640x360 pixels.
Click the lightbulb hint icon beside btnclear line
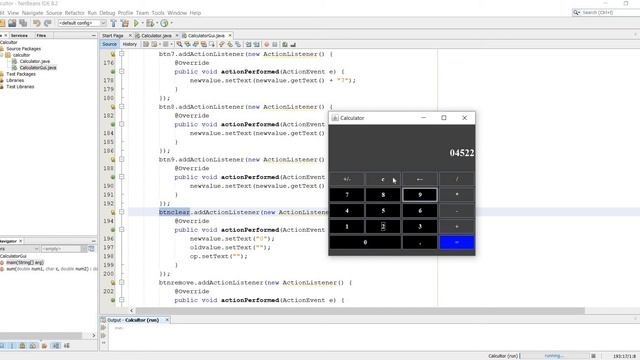(x=113, y=212)
